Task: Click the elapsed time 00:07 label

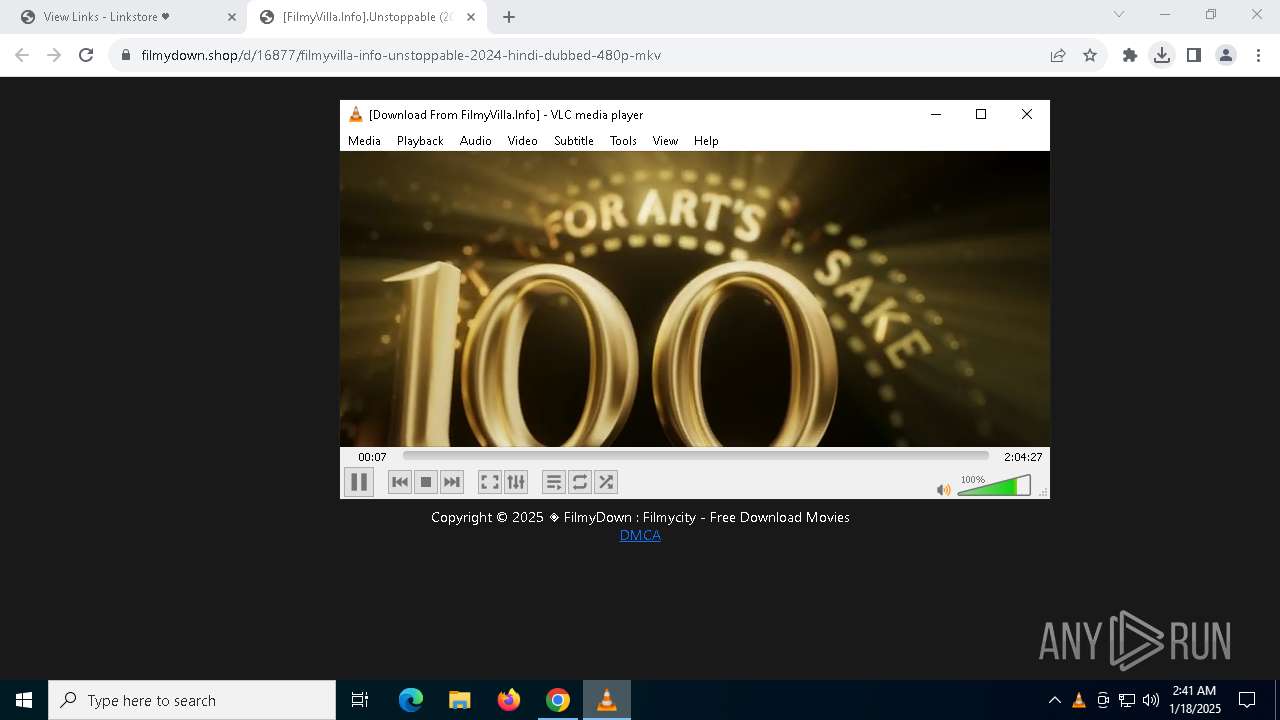Action: pos(372,457)
